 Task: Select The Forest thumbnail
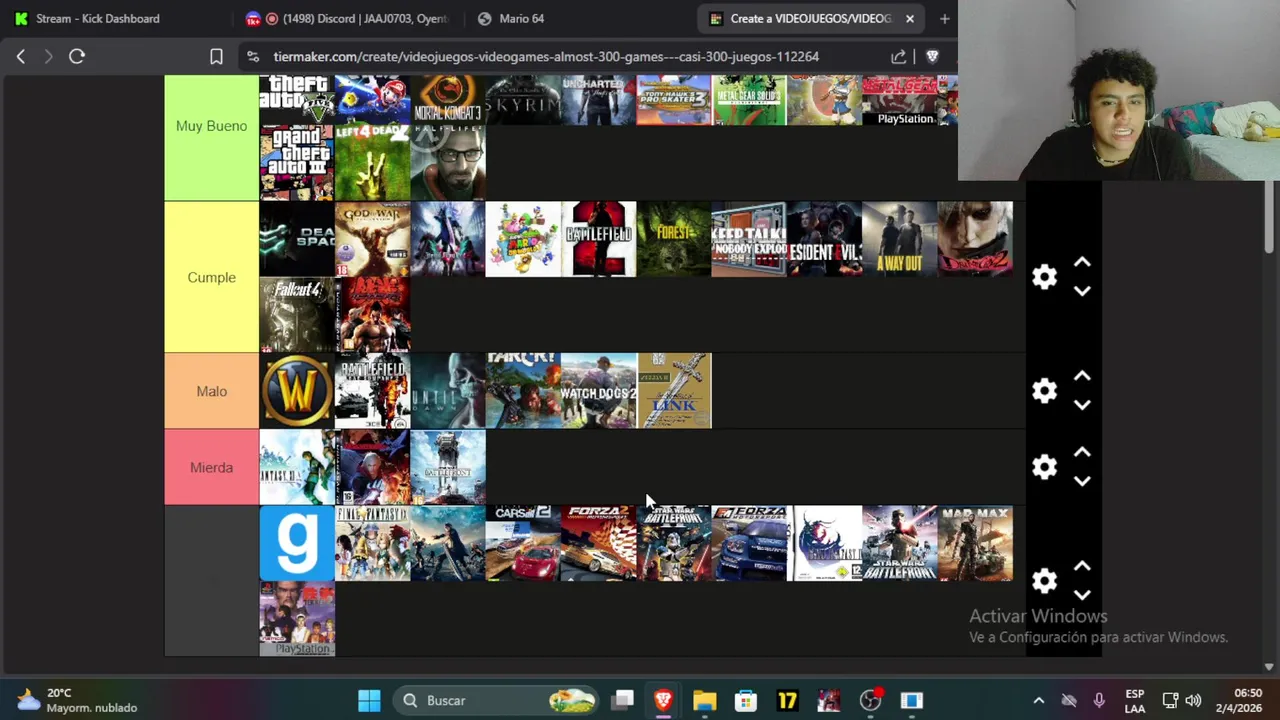(x=674, y=239)
